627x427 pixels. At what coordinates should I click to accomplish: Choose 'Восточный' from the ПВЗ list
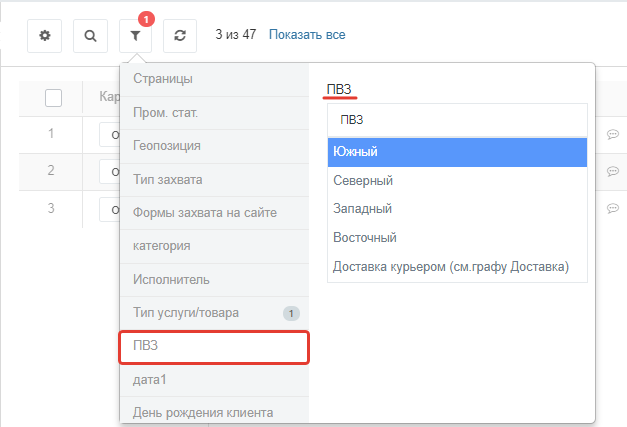(457, 238)
